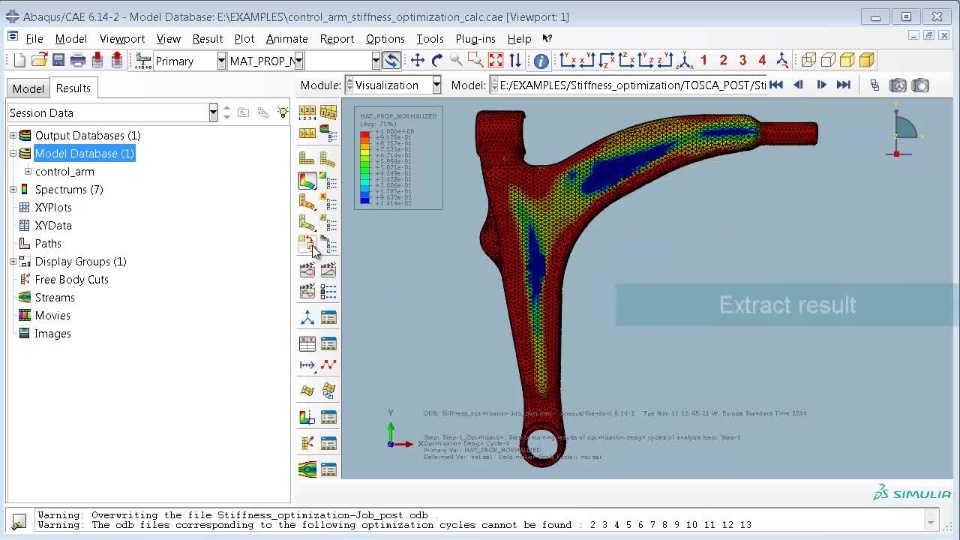Image resolution: width=960 pixels, height=540 pixels.
Task: Jump to the first frame
Action: click(x=776, y=85)
